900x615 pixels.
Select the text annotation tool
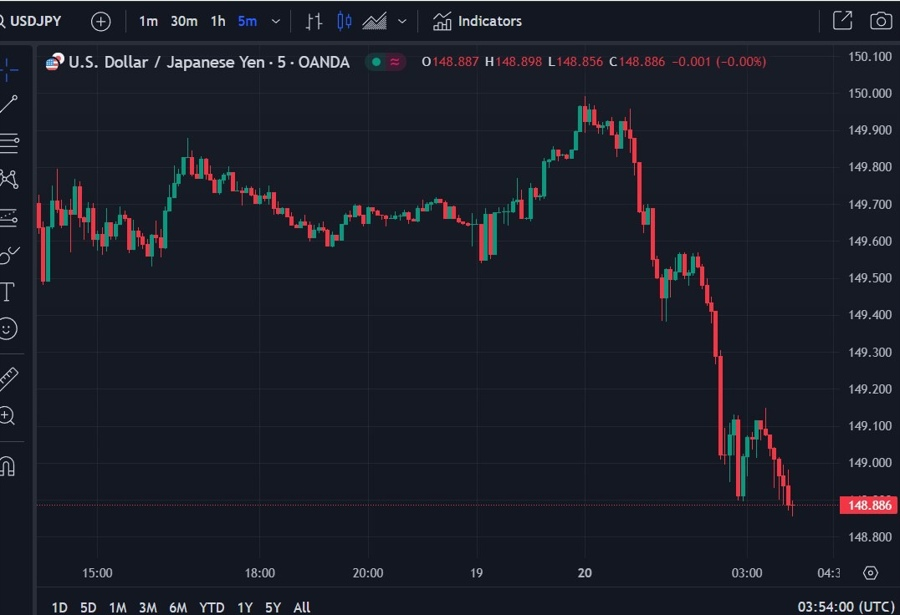[7, 292]
